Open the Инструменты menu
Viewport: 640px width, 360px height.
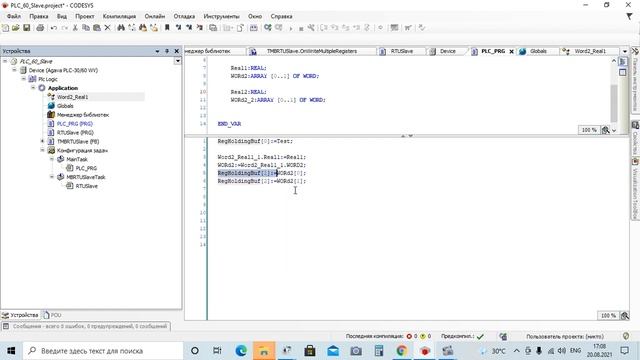[x=221, y=16]
